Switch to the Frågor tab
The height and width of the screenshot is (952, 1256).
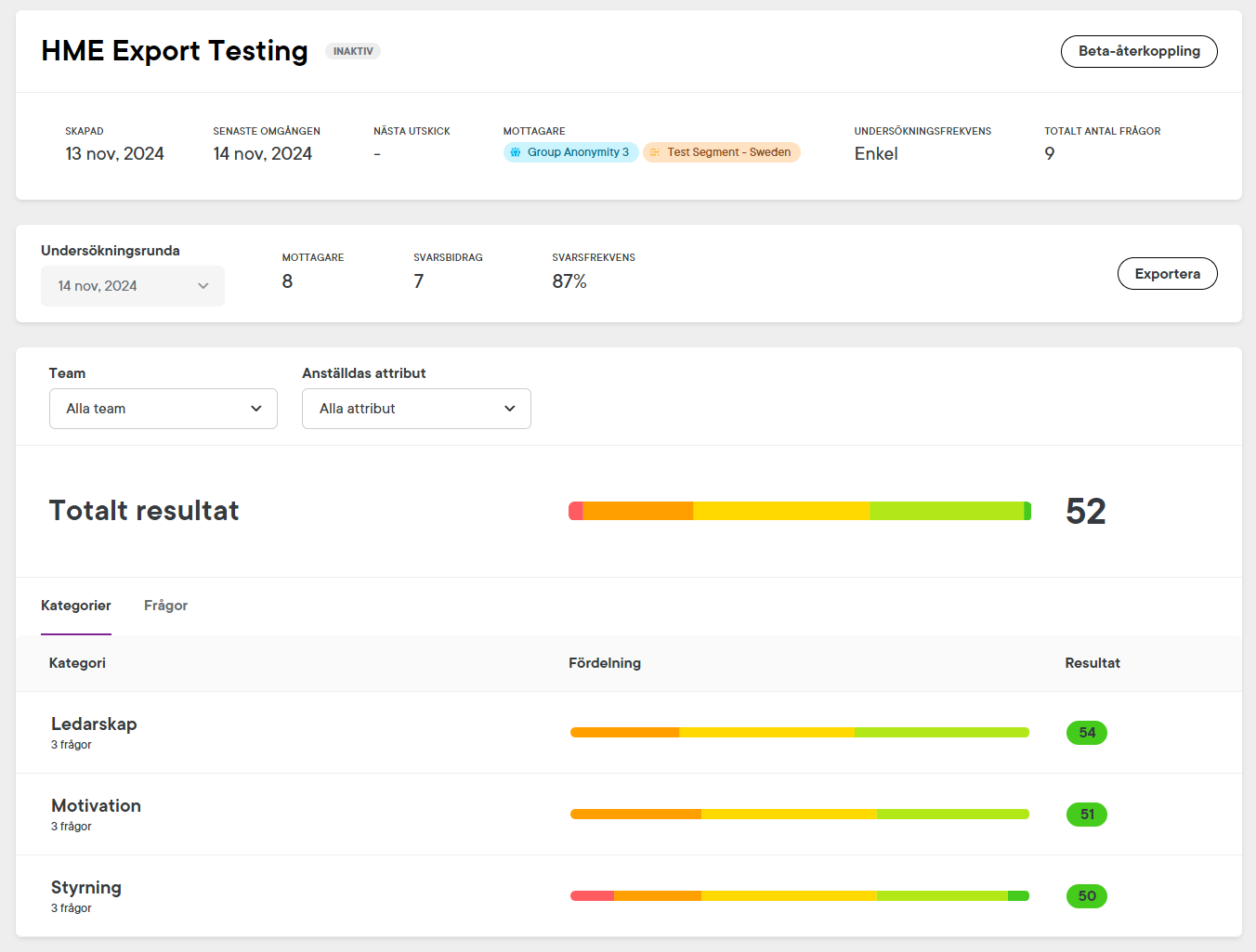coord(165,606)
